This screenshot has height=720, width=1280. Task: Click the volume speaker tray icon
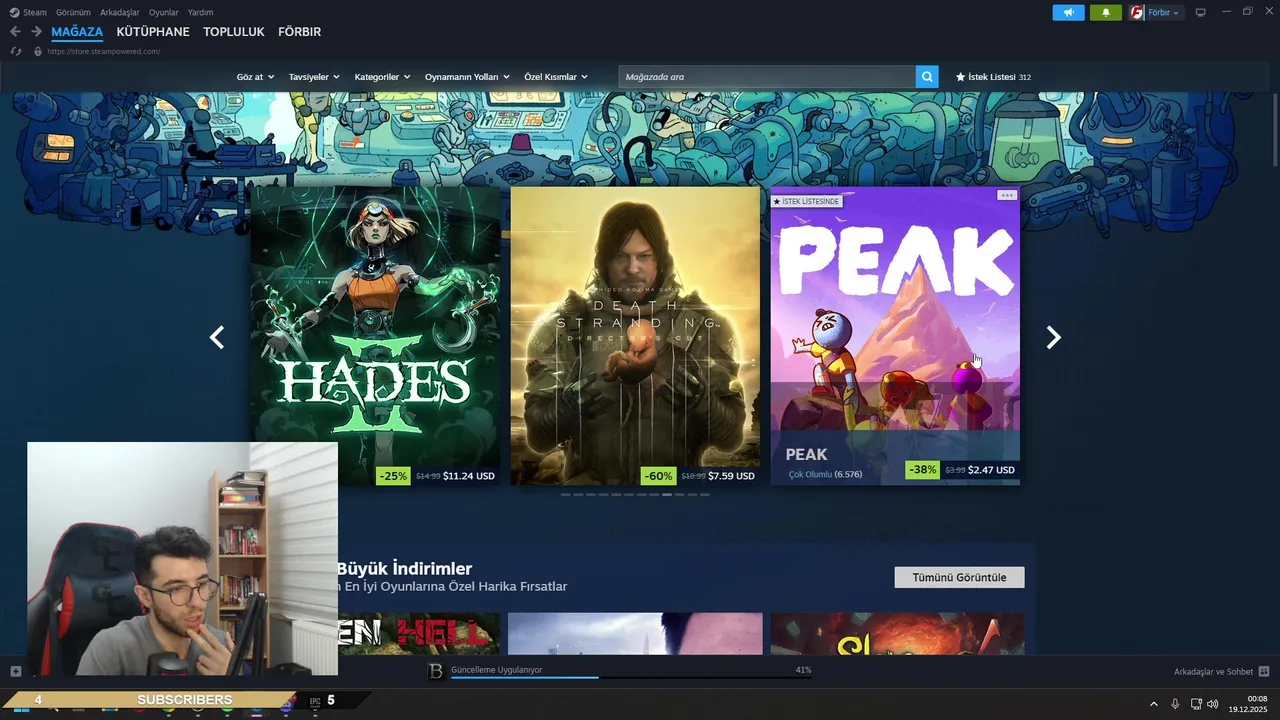[x=1213, y=703]
